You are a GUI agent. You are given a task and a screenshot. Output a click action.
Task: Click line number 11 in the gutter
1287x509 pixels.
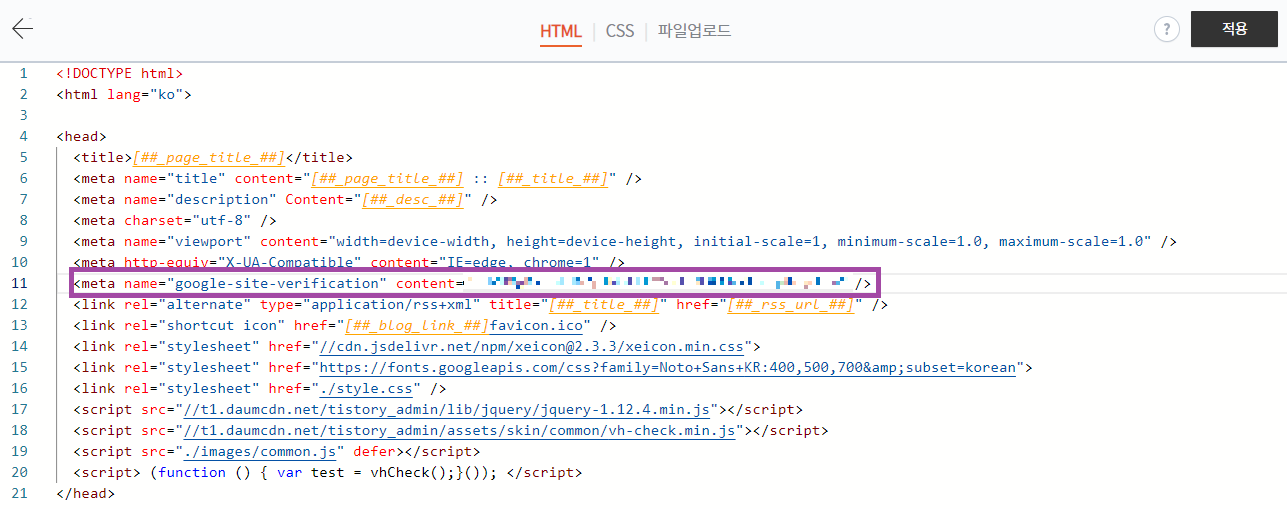coord(20,284)
